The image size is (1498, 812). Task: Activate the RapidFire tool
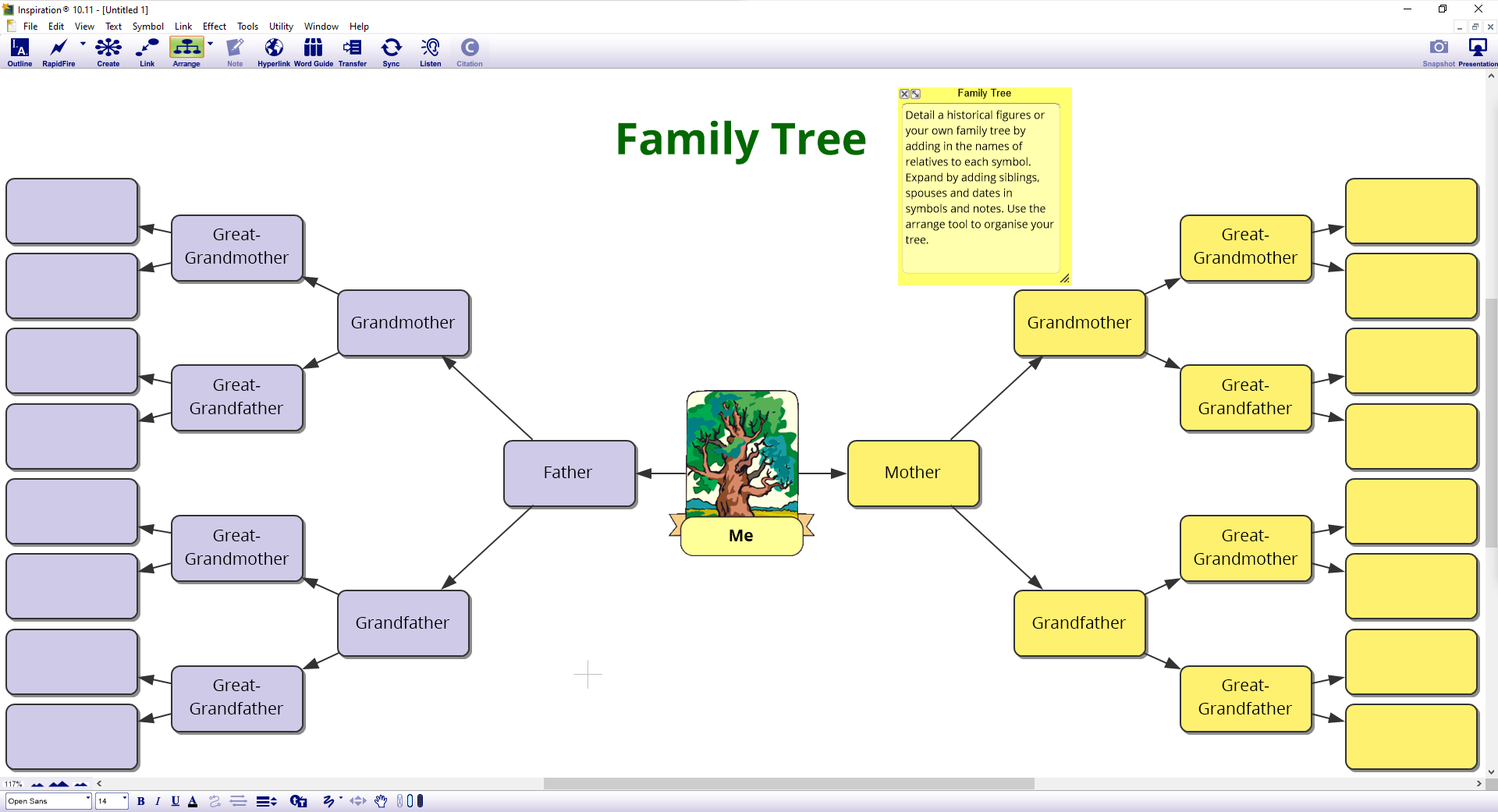[x=59, y=52]
